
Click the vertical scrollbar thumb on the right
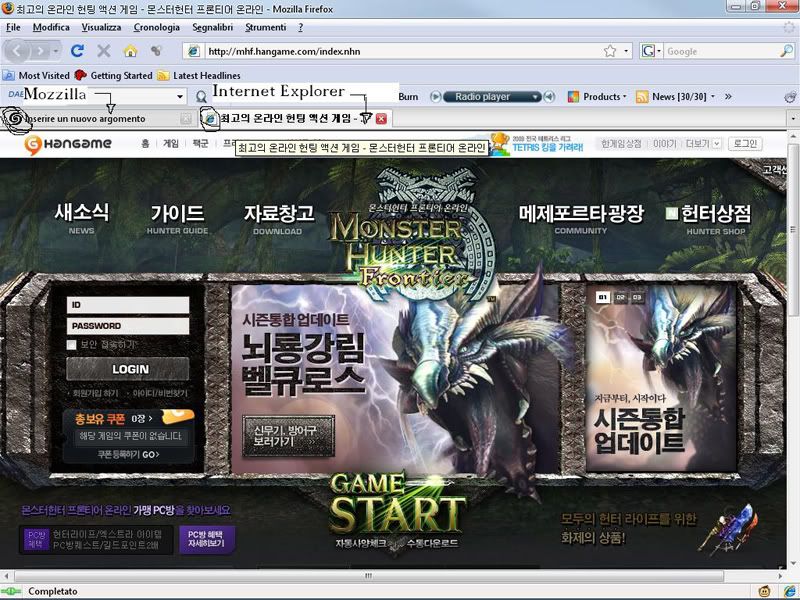pos(794,229)
